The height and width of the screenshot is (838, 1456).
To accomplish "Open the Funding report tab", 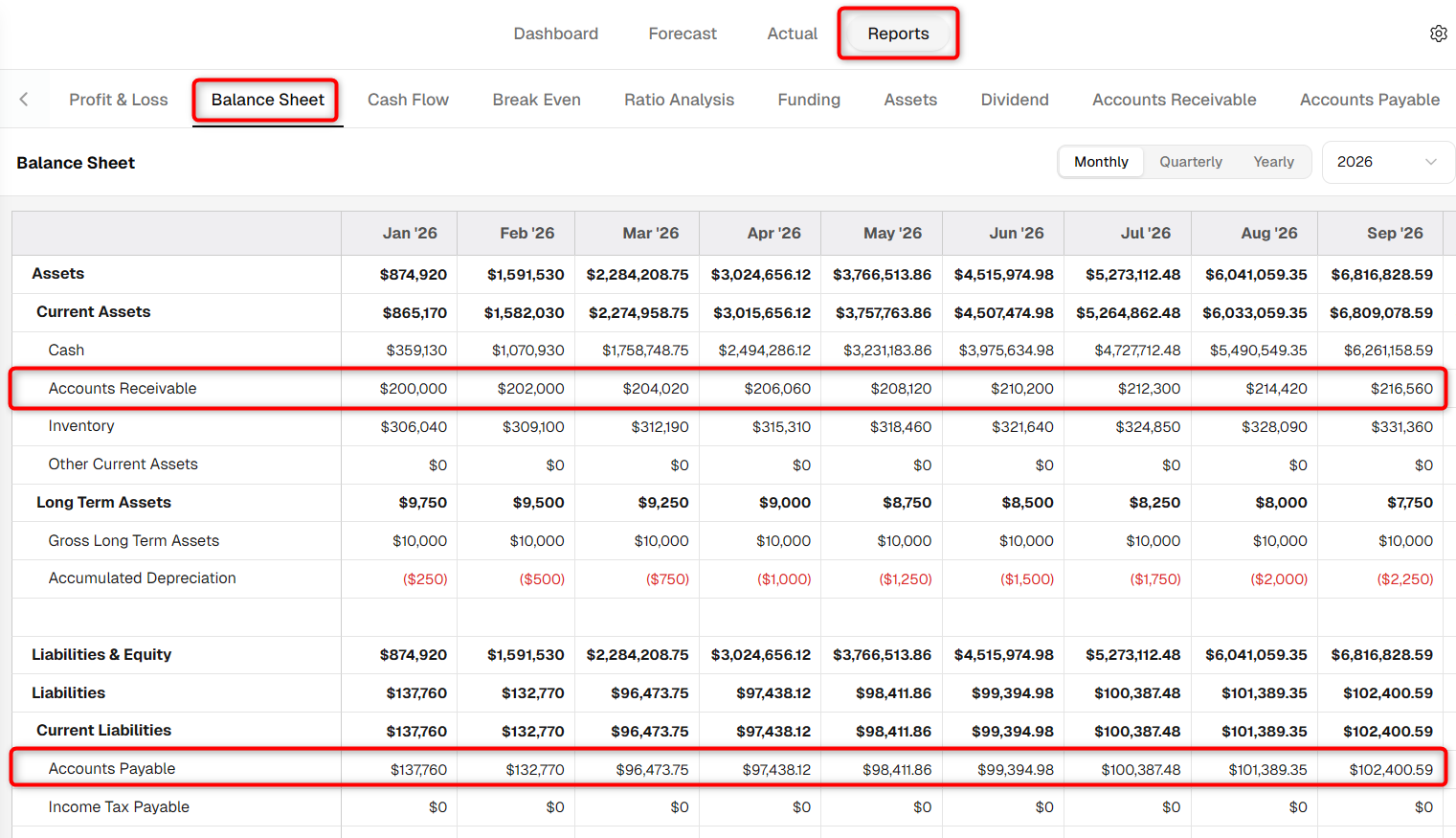I will (x=809, y=100).
